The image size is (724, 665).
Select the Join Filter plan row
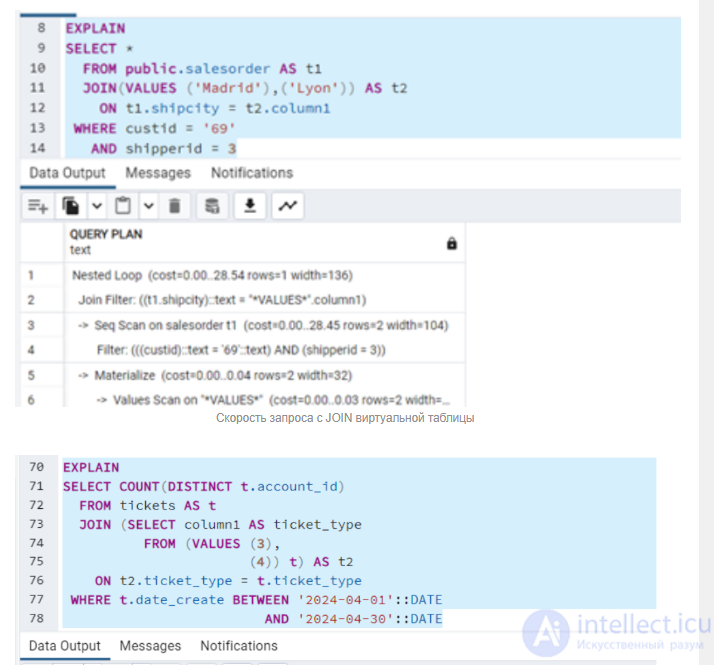[x=265, y=300]
